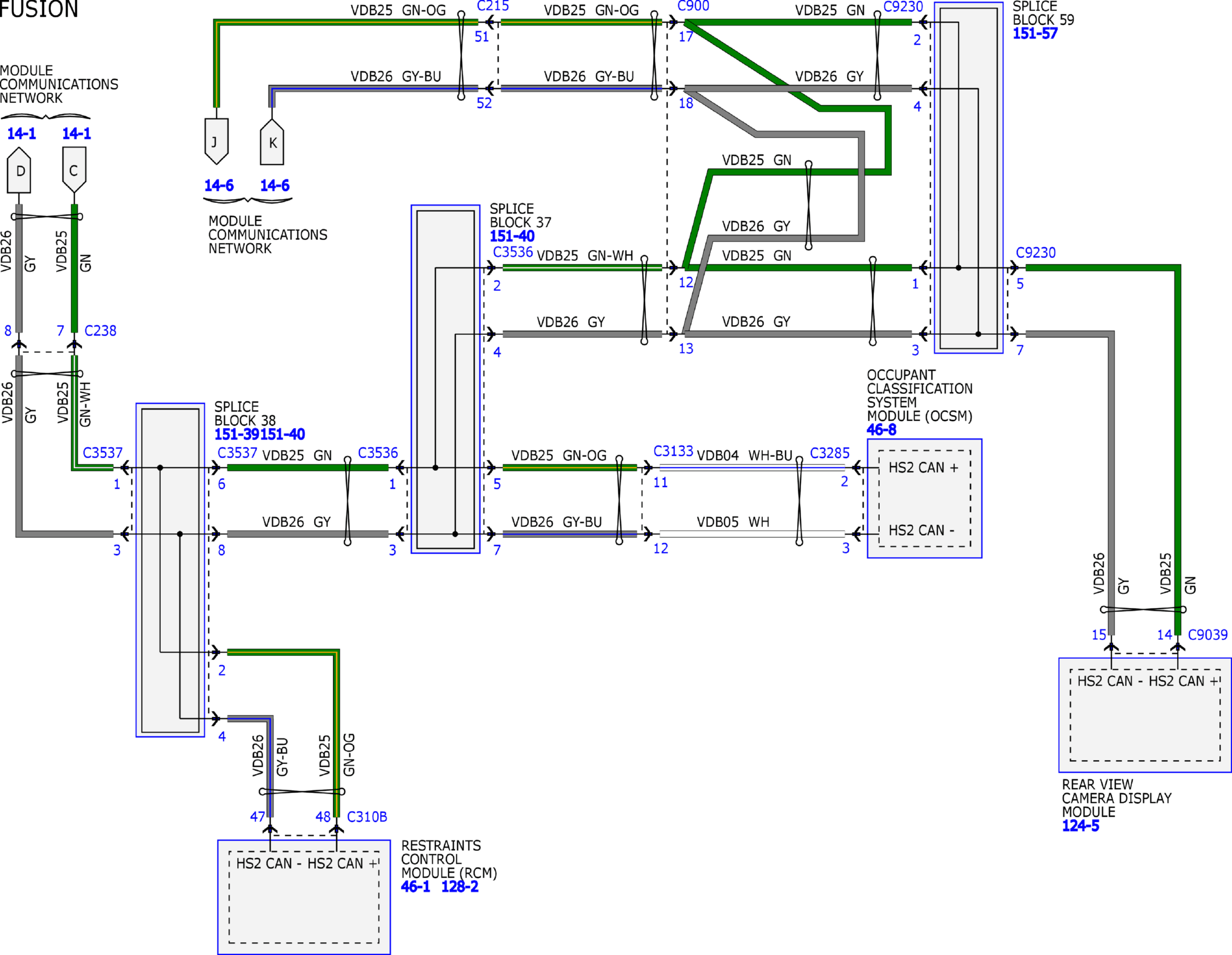Select the C3285 connector label at OCSM
Screen dimensions: 1232x955
tap(829, 453)
